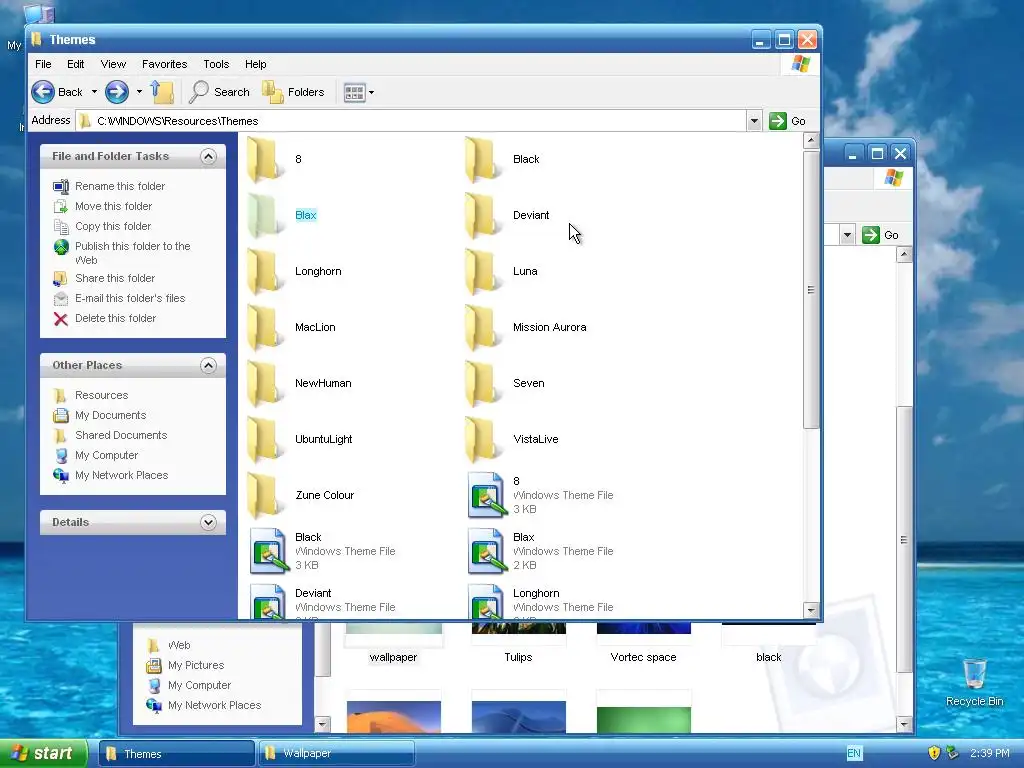Open My Network Places in Themes sidebar
1024x768 pixels.
(121, 475)
